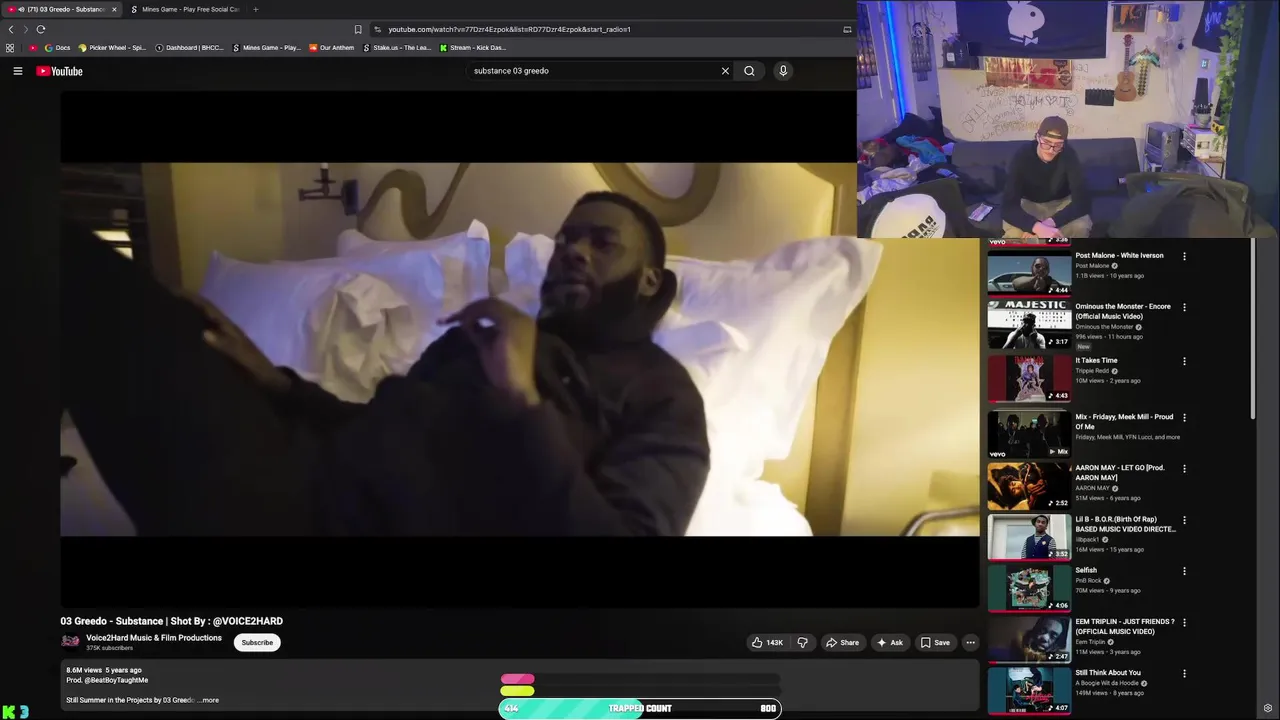Open EEM TRIPLIN - JUST FRIENDS ? thumbnail
Viewport: 1280px width, 720px height.
pos(1029,639)
